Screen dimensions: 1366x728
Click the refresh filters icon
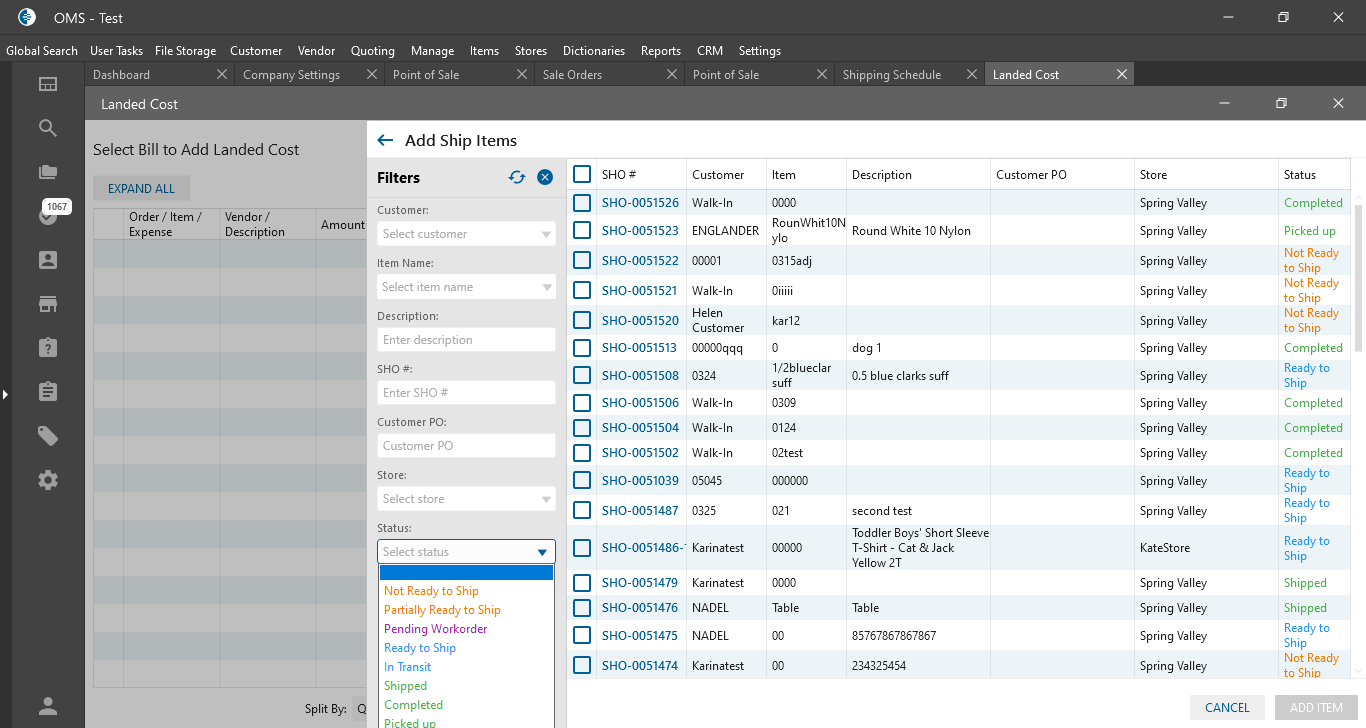pos(517,177)
